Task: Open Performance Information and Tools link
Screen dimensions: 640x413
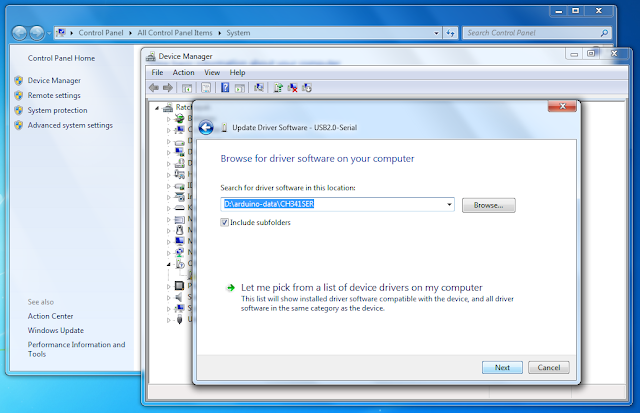Action: pyautogui.click(x=76, y=349)
